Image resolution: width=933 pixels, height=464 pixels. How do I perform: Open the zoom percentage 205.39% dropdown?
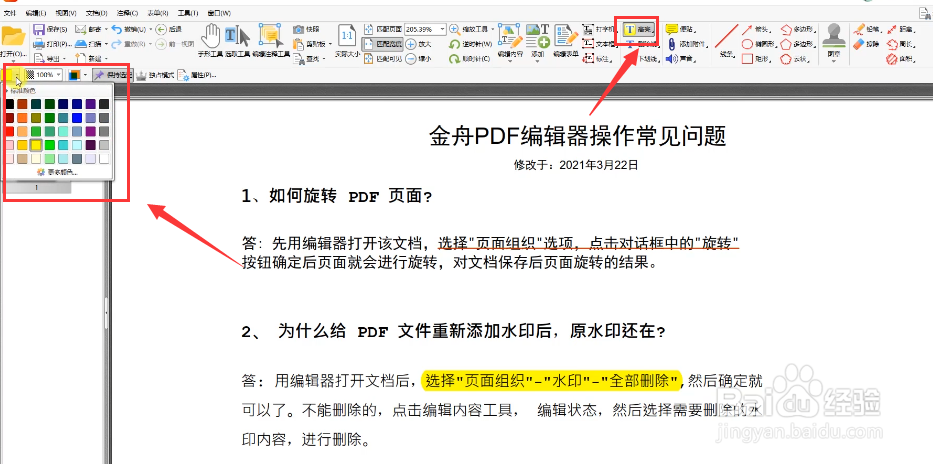[442, 29]
